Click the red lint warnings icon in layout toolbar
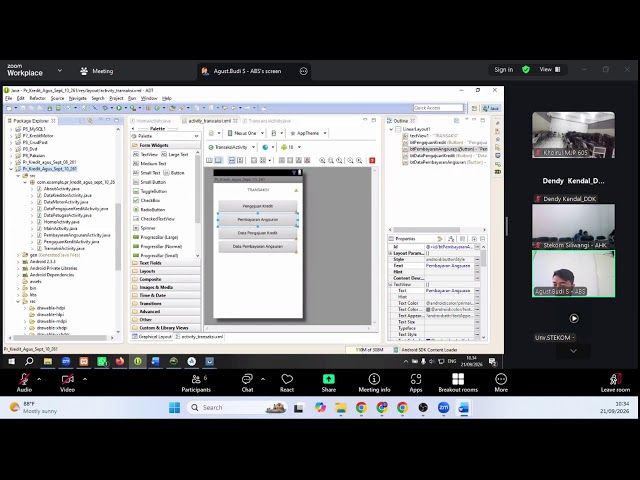This screenshot has width=640, height=480. tap(372, 160)
